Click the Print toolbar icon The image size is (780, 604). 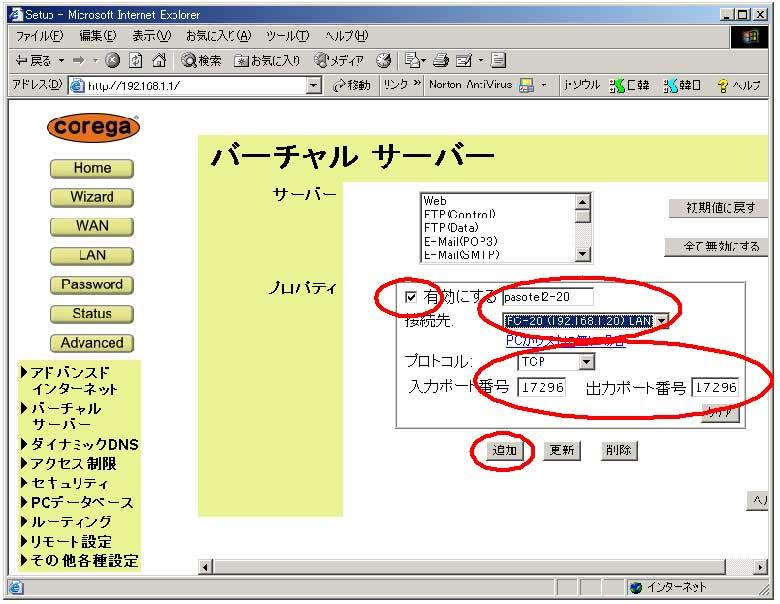pos(438,61)
